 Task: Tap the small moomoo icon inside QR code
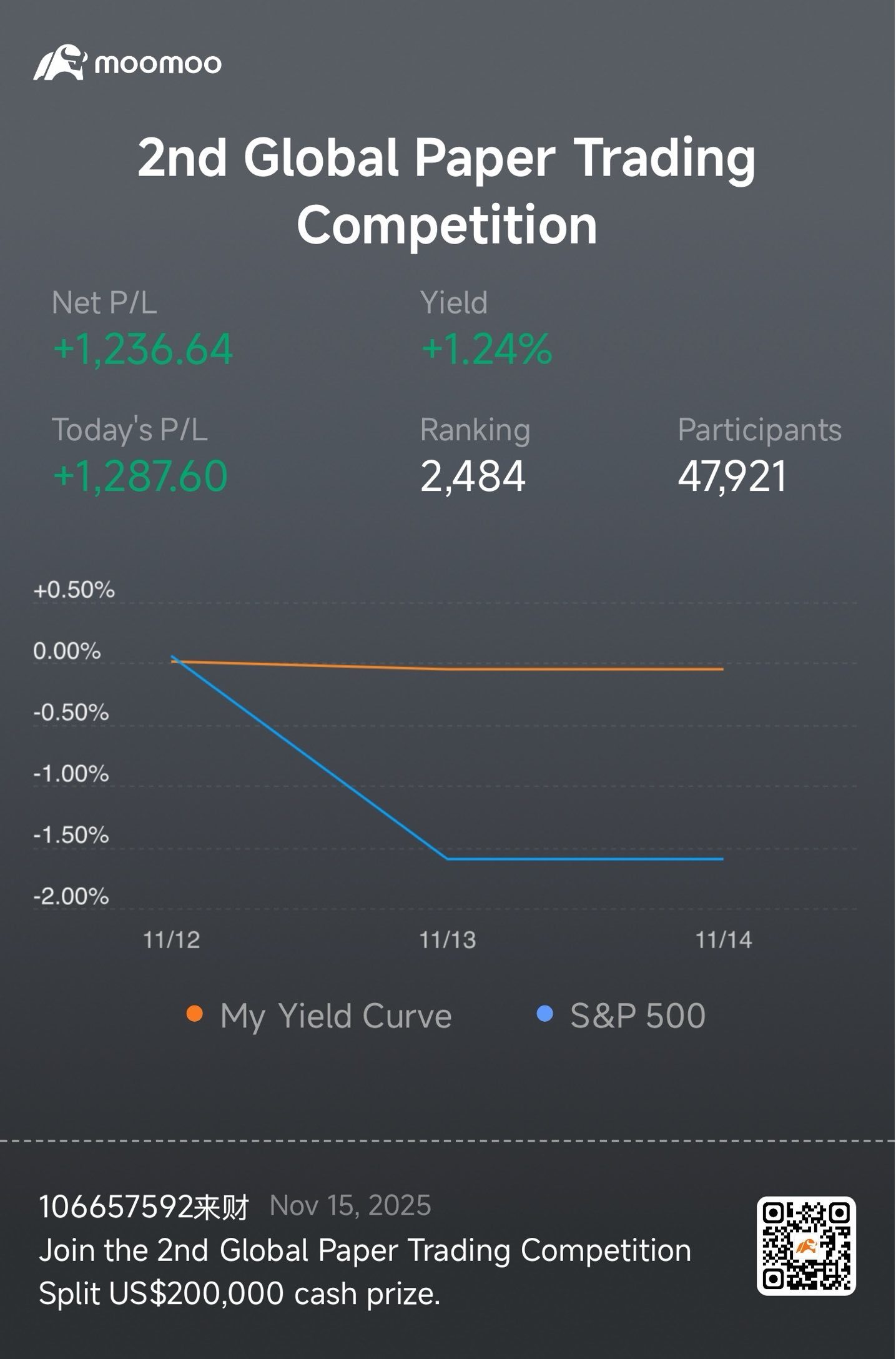tap(806, 1247)
